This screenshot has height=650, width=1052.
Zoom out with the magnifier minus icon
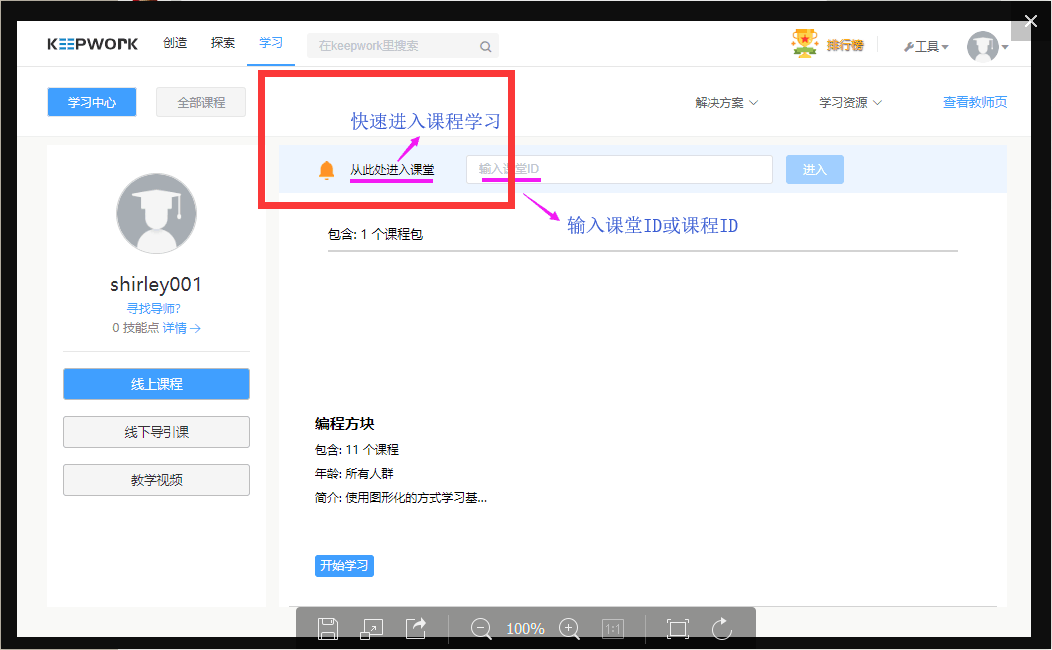481,628
